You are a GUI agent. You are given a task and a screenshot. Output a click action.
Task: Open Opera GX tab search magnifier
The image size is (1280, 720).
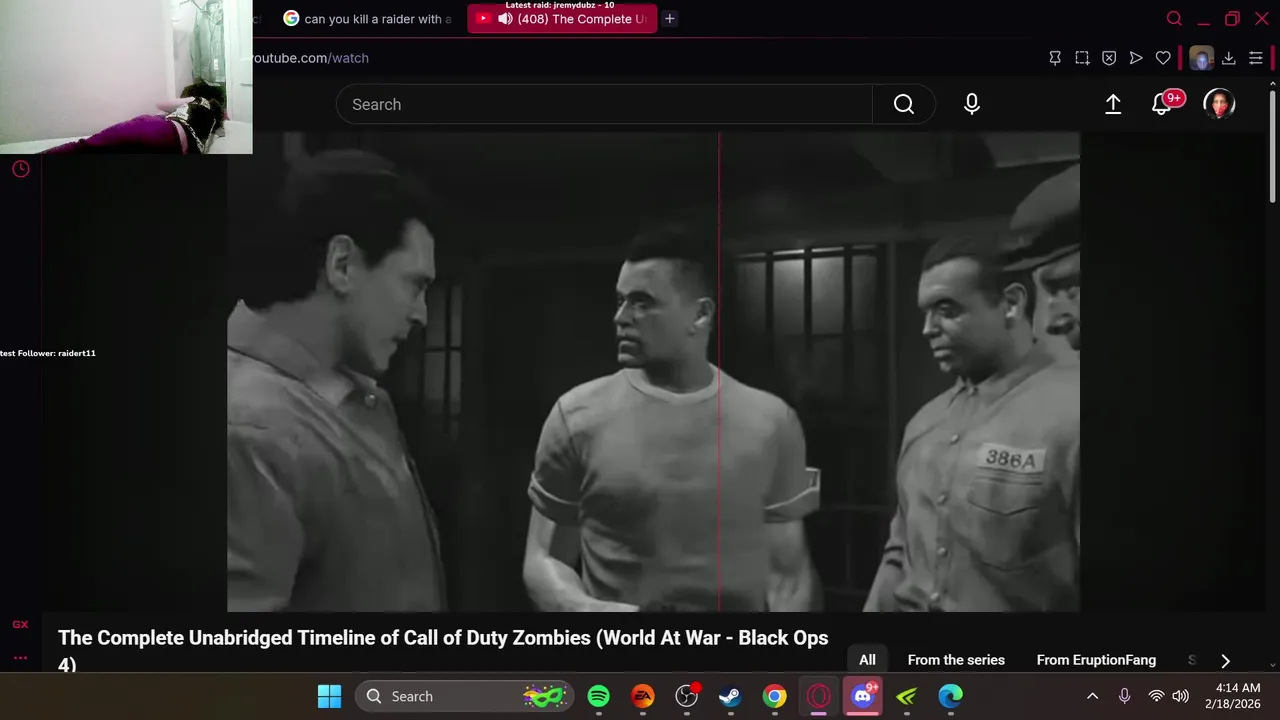pos(1174,19)
